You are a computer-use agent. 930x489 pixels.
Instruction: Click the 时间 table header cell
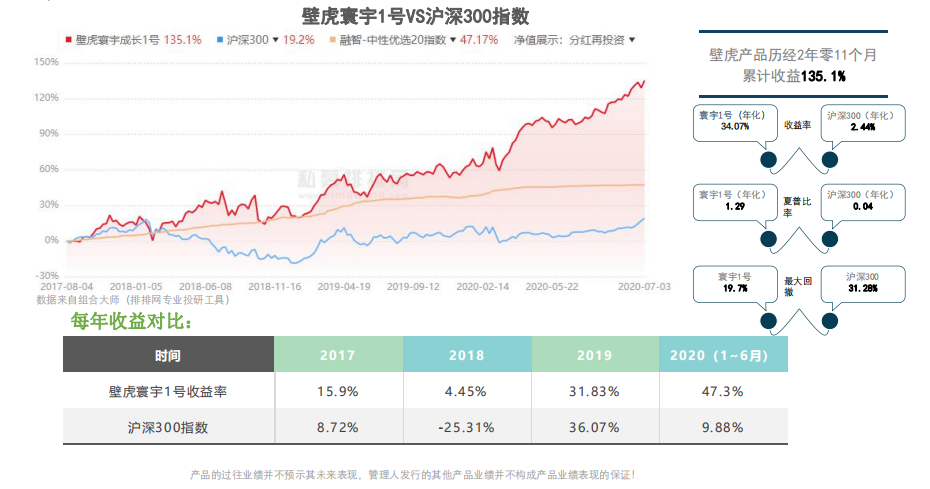click(x=168, y=355)
